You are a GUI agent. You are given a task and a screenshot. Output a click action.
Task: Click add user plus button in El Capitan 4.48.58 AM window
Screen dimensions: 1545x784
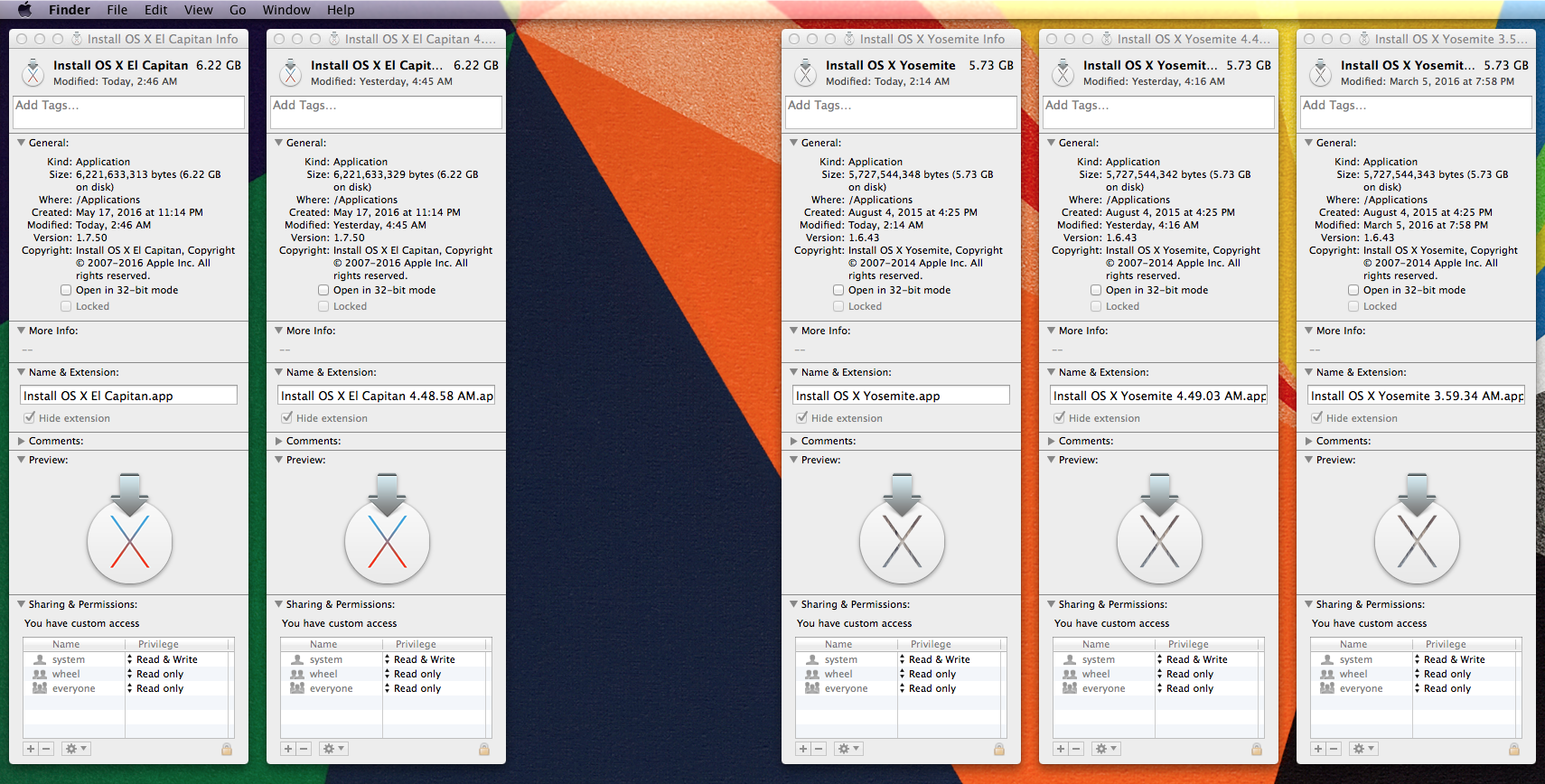(x=288, y=749)
